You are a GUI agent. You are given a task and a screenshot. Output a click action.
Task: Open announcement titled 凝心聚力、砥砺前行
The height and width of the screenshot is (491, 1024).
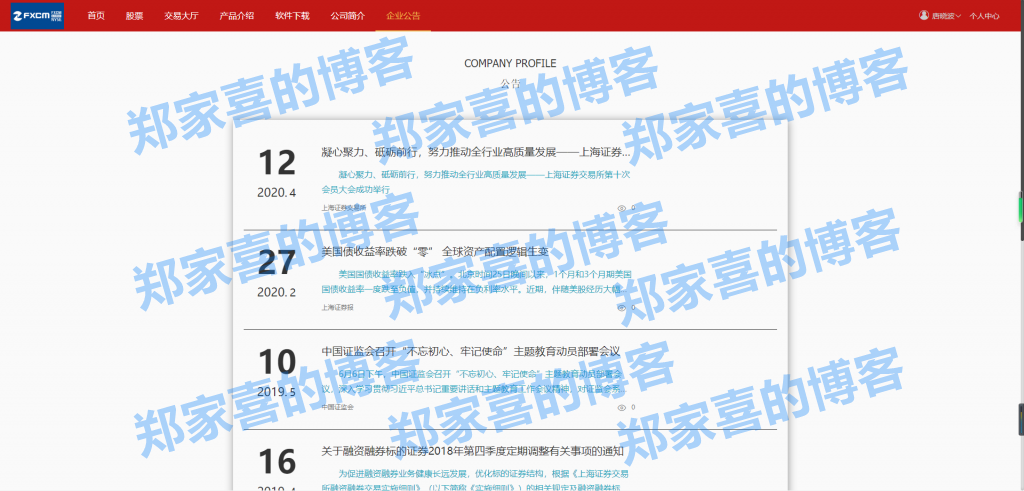tap(476, 153)
